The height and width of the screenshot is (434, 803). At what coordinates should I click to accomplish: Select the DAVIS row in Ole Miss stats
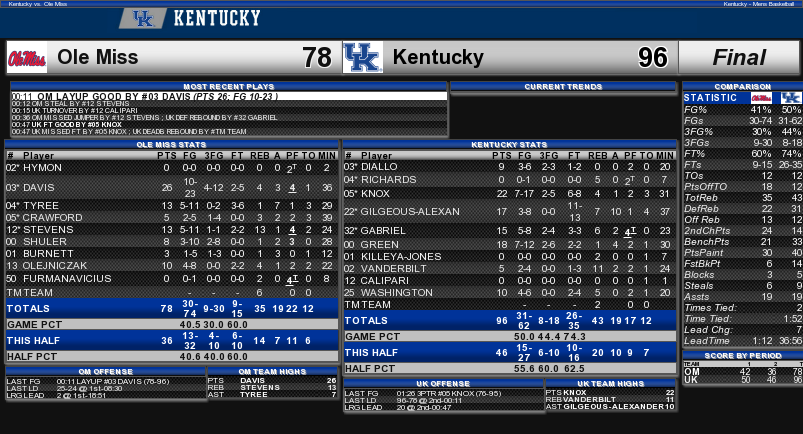coord(172,188)
